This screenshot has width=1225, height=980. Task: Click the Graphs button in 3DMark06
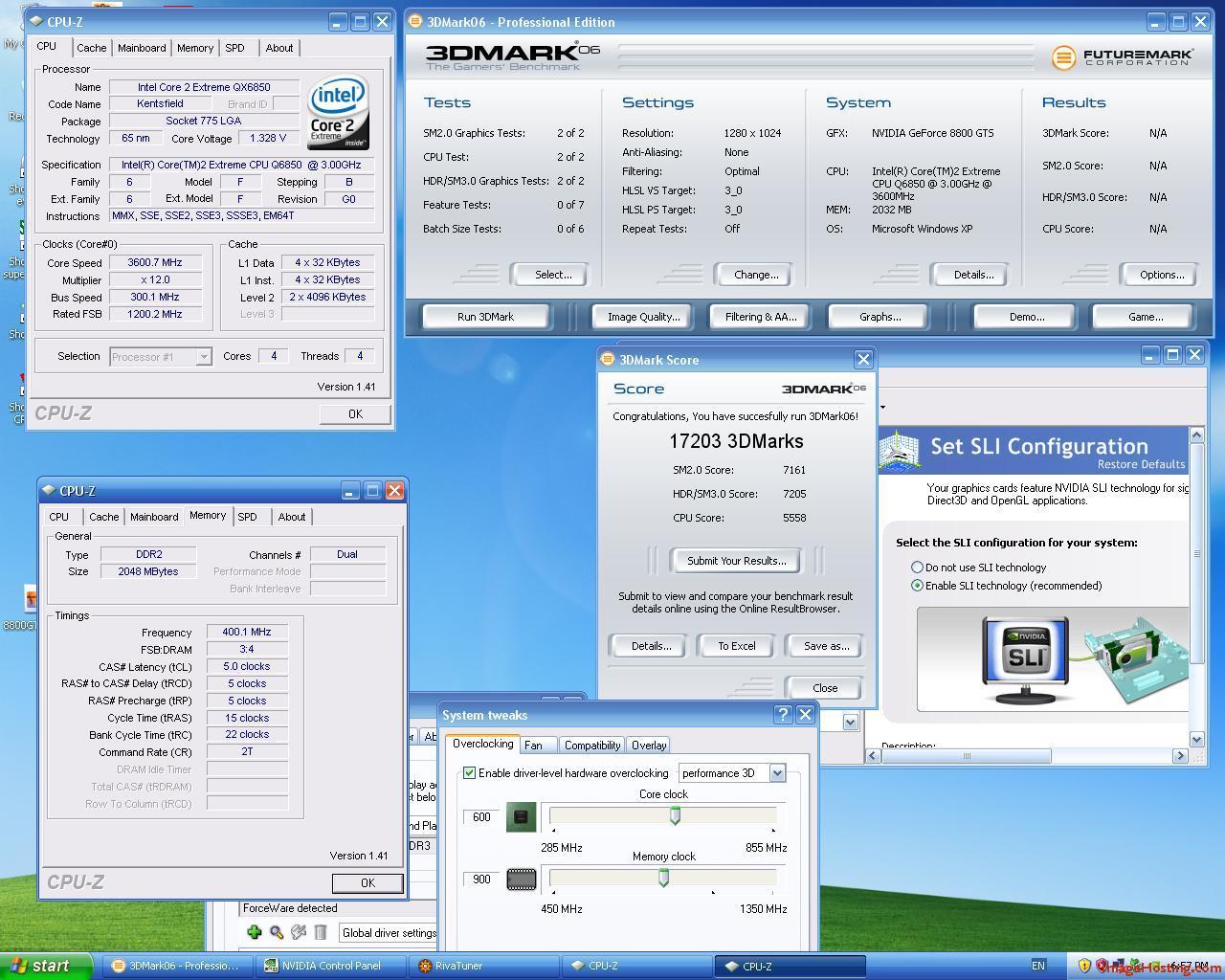pos(880,317)
